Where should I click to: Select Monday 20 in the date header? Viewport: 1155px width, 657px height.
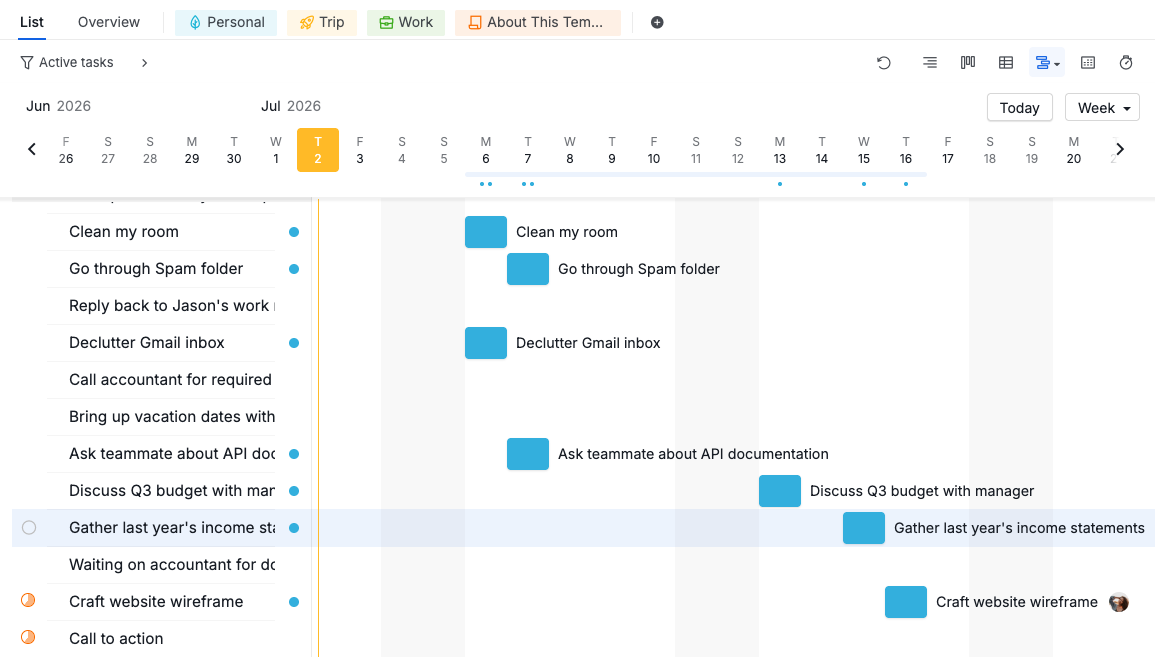click(1073, 150)
